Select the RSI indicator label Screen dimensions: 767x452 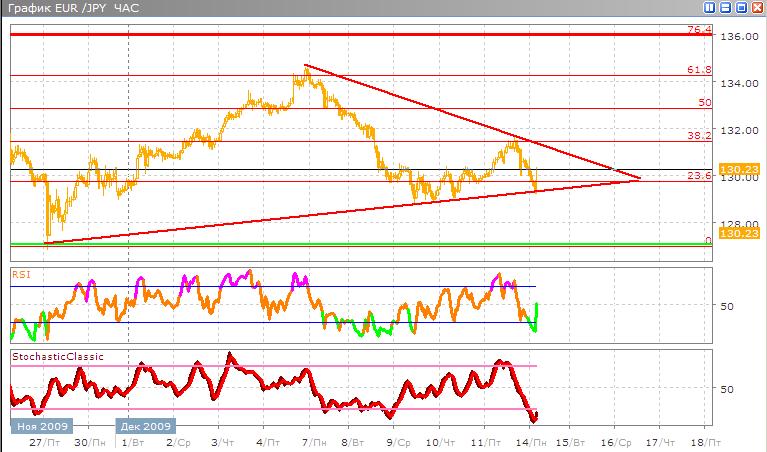click(21, 273)
